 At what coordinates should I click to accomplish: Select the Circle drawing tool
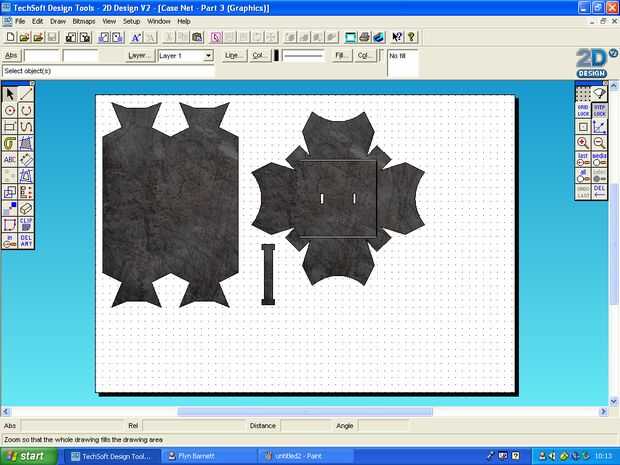[x=10, y=110]
